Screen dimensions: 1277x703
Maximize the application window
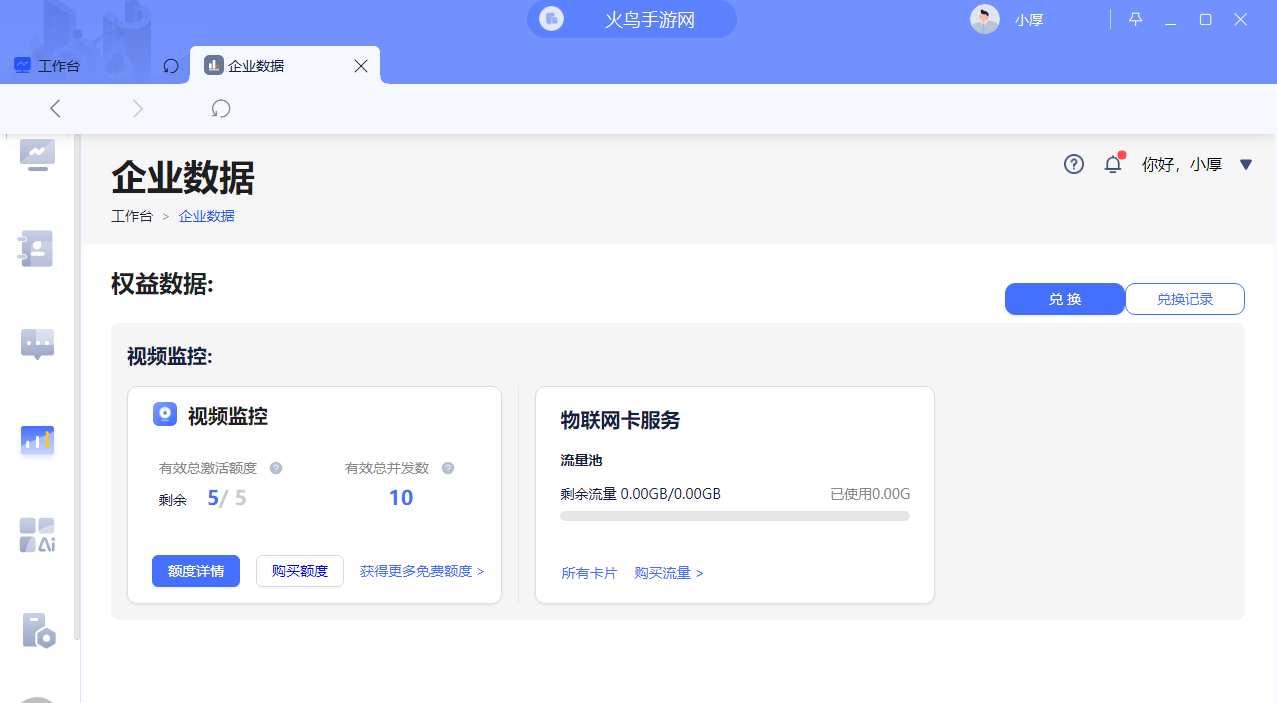(x=1206, y=19)
